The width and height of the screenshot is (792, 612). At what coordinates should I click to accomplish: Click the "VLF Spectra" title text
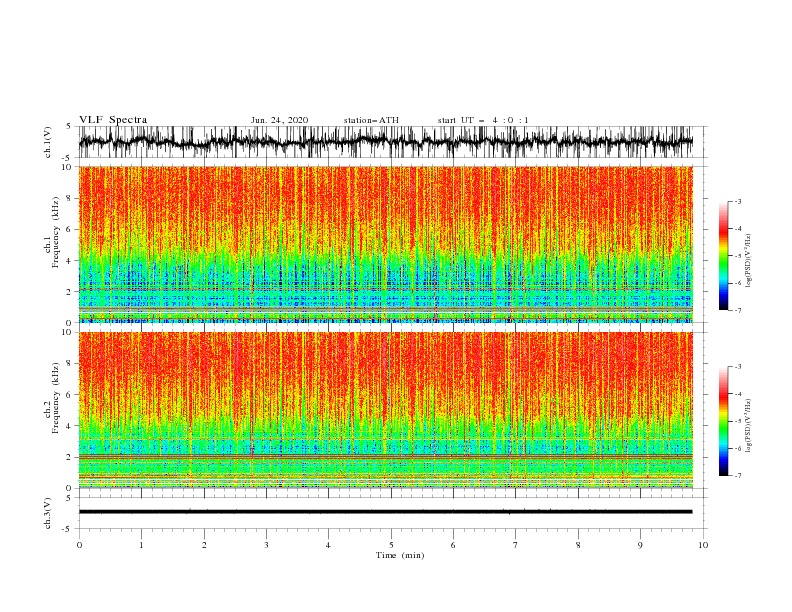click(113, 120)
